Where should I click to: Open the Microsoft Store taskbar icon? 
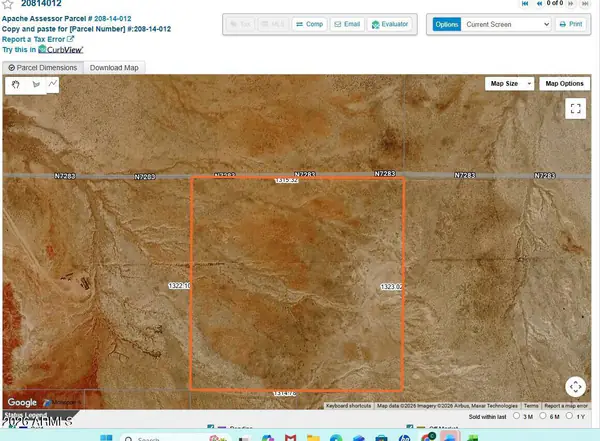(x=381, y=438)
